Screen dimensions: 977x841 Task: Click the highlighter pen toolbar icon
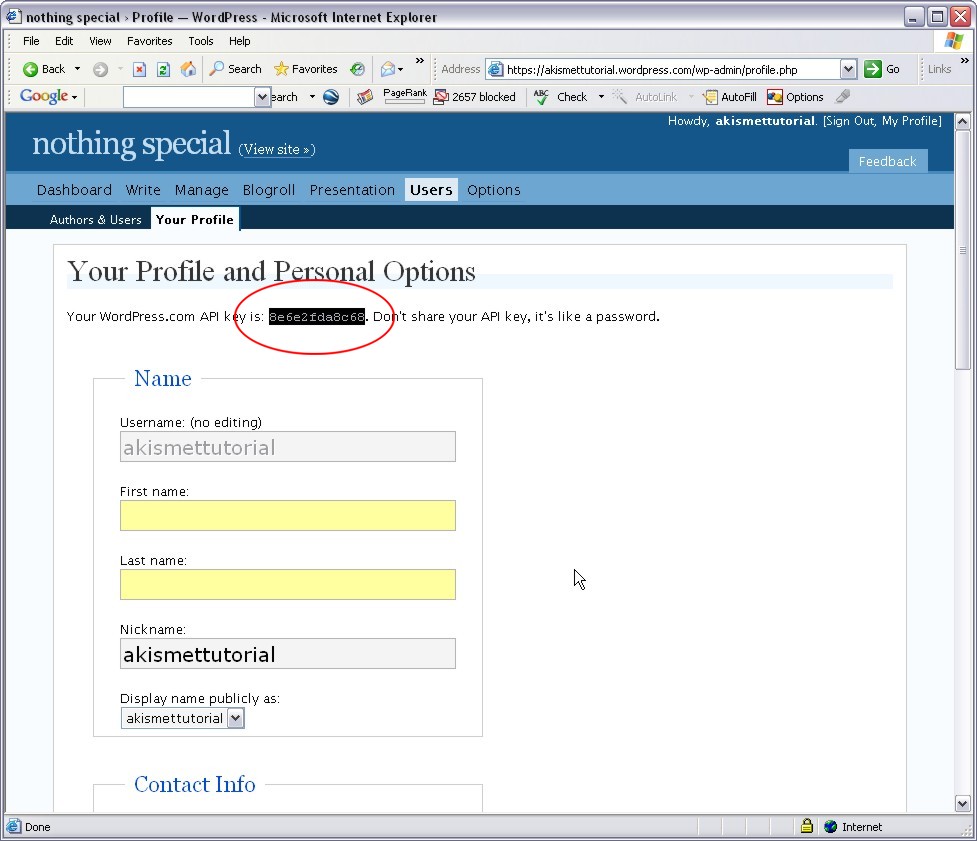pos(843,97)
